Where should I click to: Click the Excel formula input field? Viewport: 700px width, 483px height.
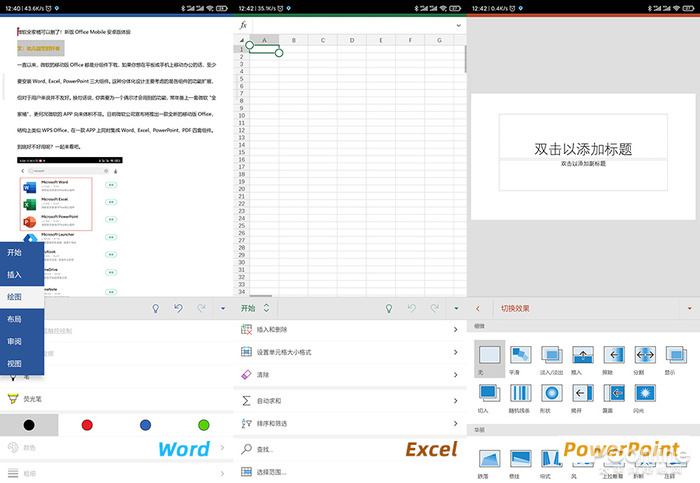tap(353, 25)
